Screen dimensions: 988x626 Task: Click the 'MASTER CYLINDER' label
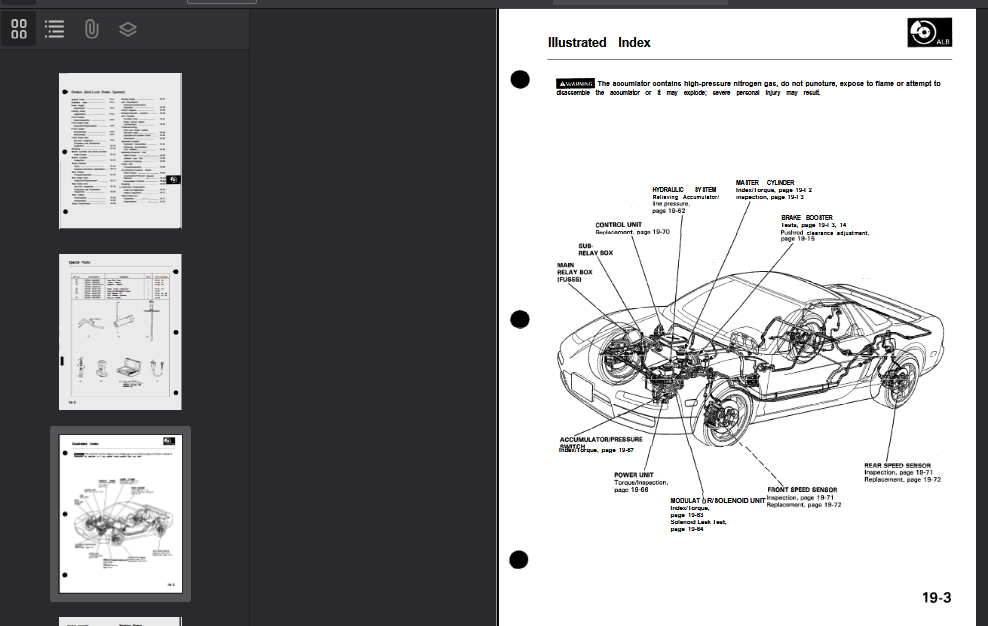tap(765, 183)
